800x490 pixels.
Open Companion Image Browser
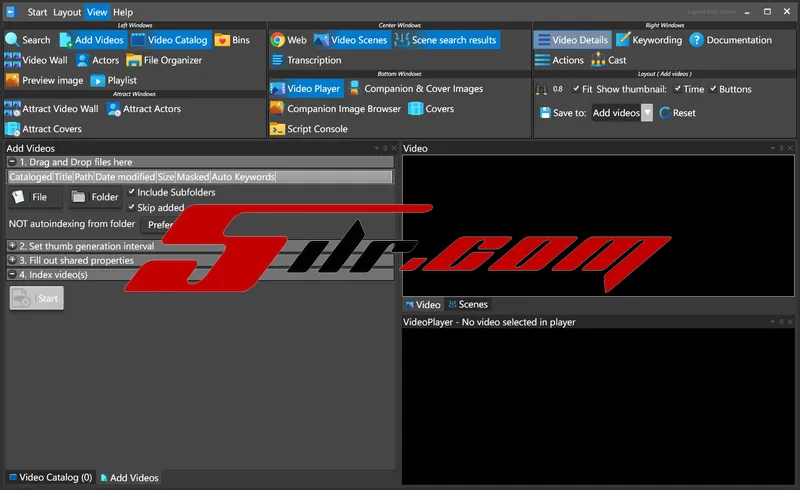coord(335,109)
